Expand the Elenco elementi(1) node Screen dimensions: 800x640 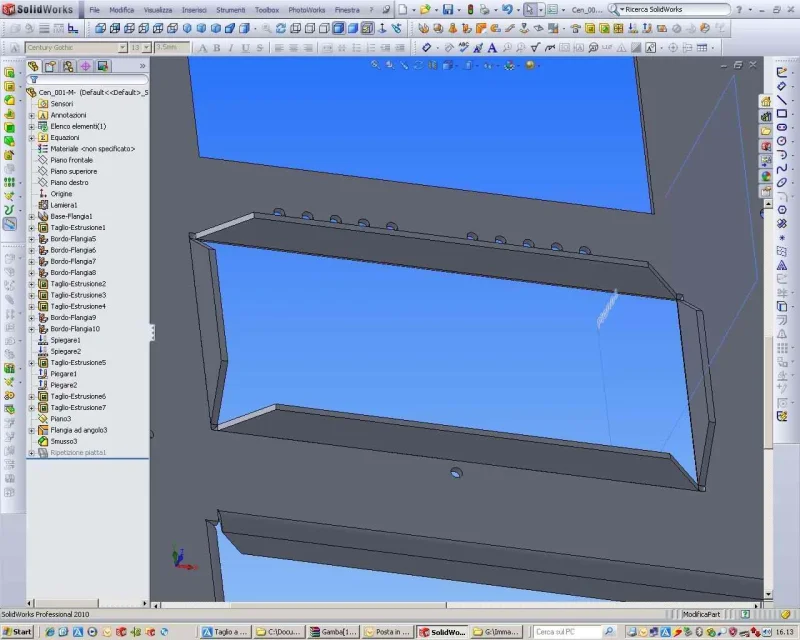point(32,127)
